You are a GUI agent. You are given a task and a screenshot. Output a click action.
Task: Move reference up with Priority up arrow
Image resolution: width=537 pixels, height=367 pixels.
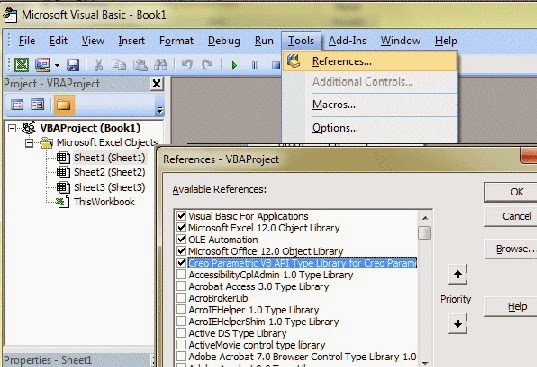[458, 274]
